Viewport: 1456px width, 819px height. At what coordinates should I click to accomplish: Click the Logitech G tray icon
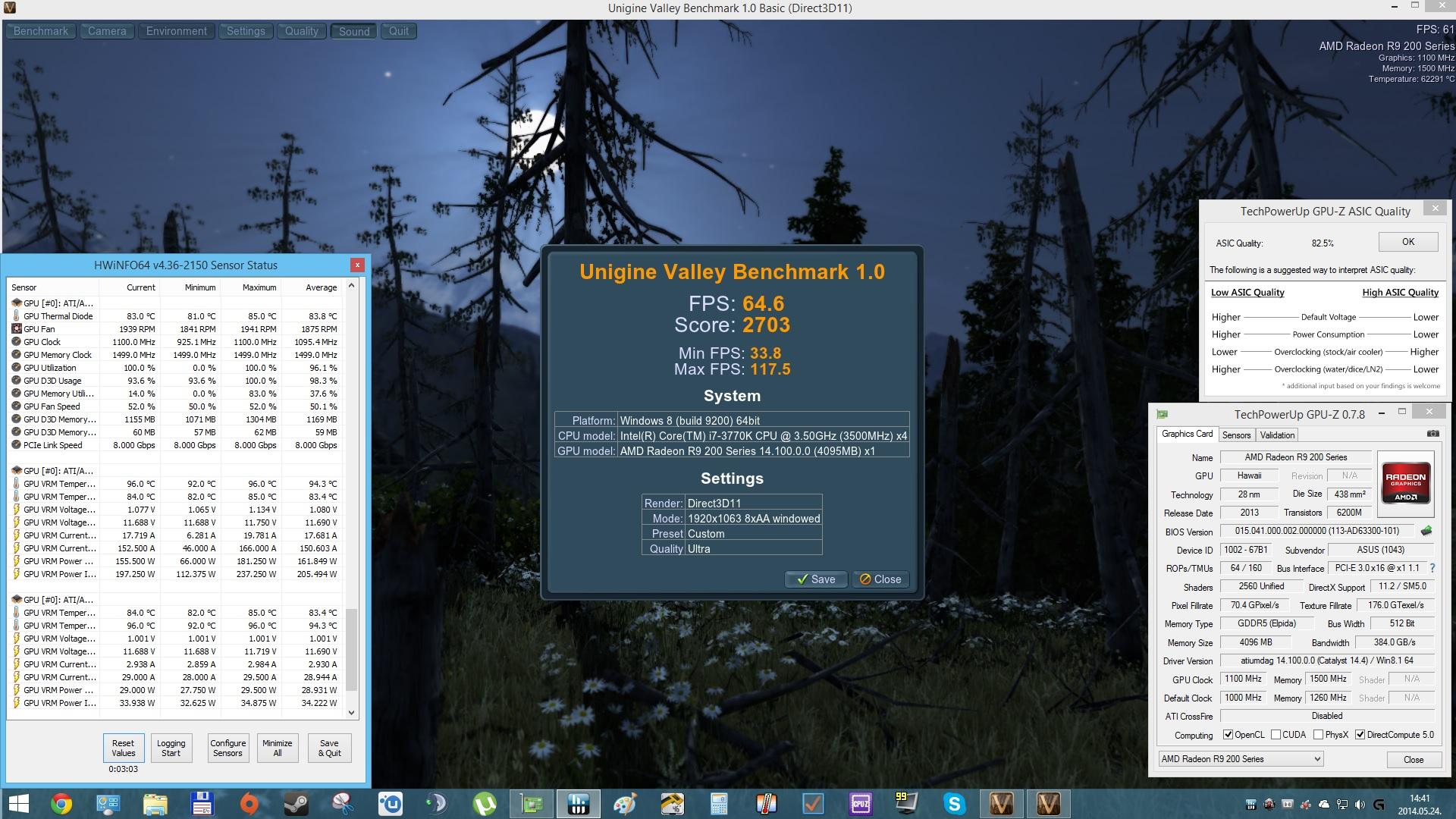(x=1379, y=805)
